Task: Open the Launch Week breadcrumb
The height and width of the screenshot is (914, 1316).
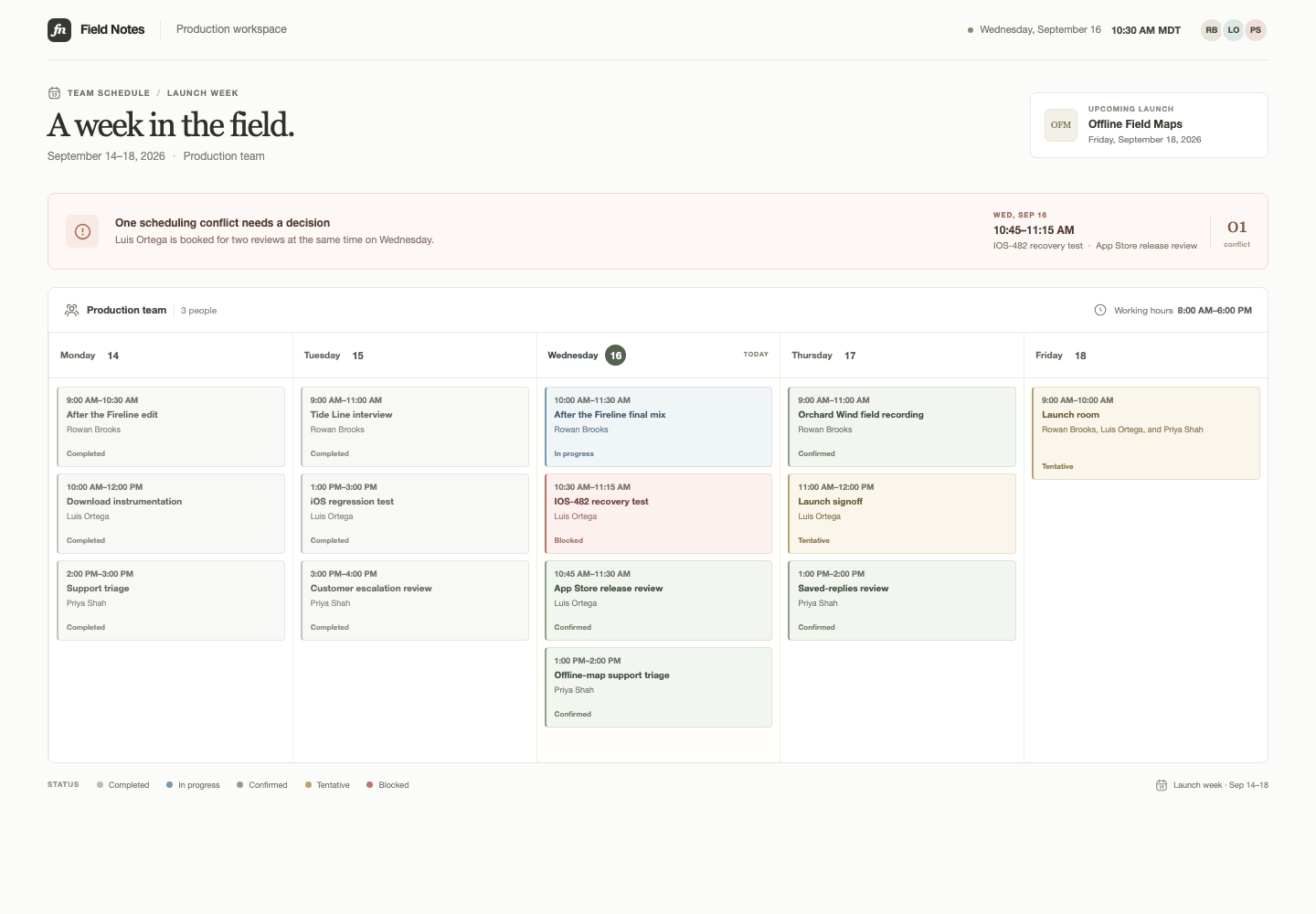Action: (203, 93)
